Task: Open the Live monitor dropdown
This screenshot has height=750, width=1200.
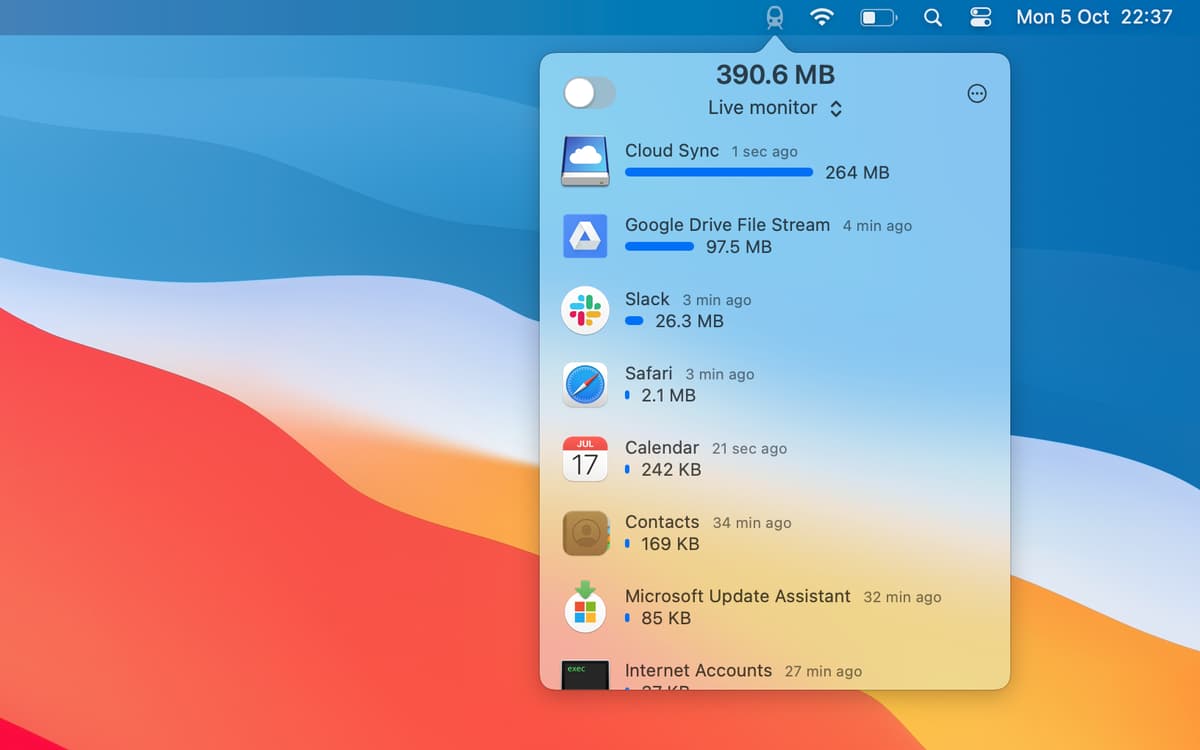Action: pyautogui.click(x=775, y=108)
